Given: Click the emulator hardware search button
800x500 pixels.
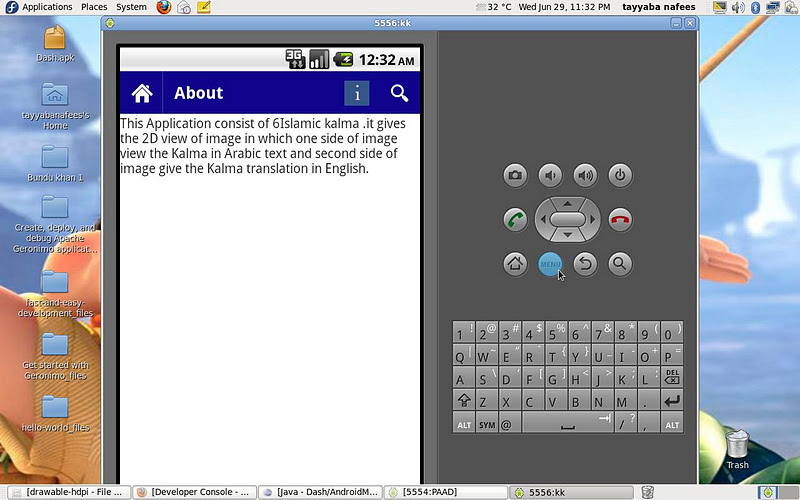Looking at the screenshot, I should tap(620, 264).
